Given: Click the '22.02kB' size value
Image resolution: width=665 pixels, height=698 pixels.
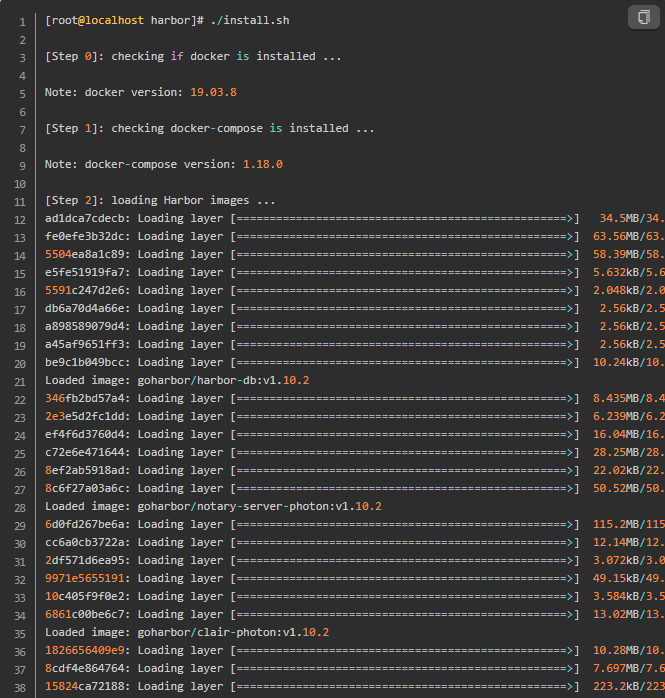Looking at the screenshot, I should coord(616,471).
